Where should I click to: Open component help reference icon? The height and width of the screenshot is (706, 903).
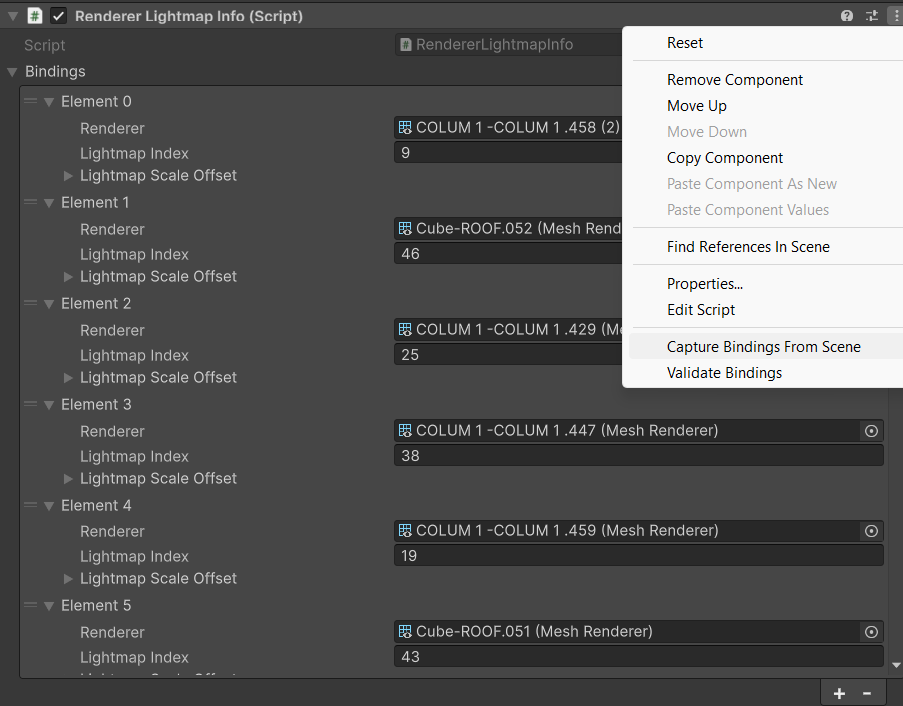pos(847,16)
